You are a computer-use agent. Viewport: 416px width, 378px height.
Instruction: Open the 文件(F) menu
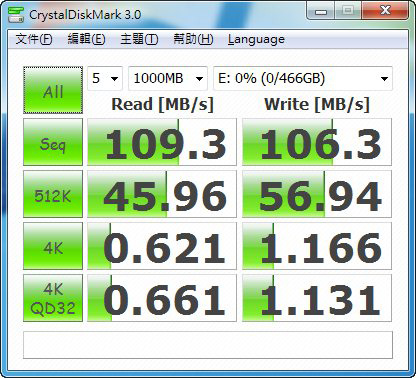[34, 39]
